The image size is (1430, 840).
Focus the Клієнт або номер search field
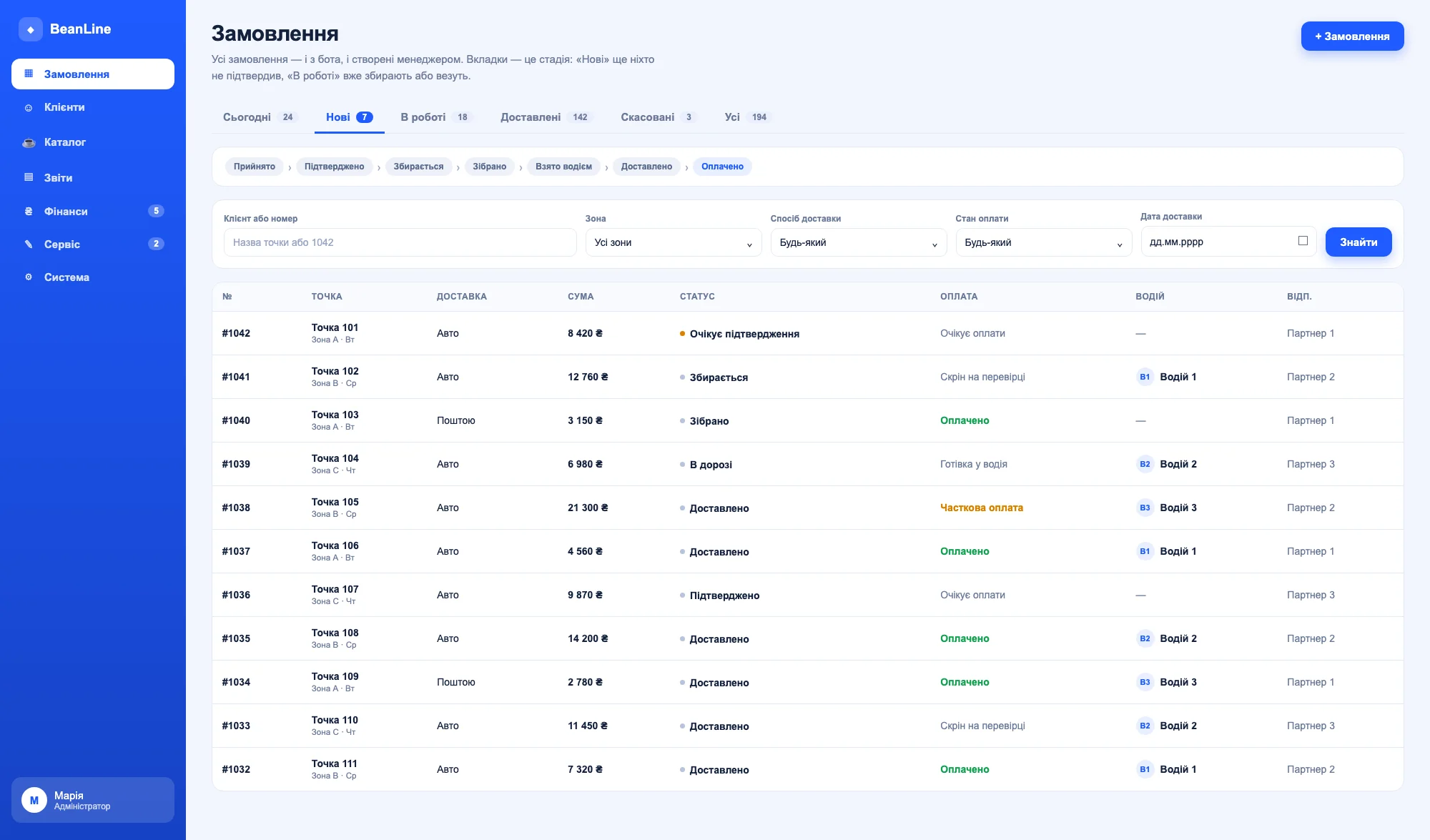(x=400, y=242)
